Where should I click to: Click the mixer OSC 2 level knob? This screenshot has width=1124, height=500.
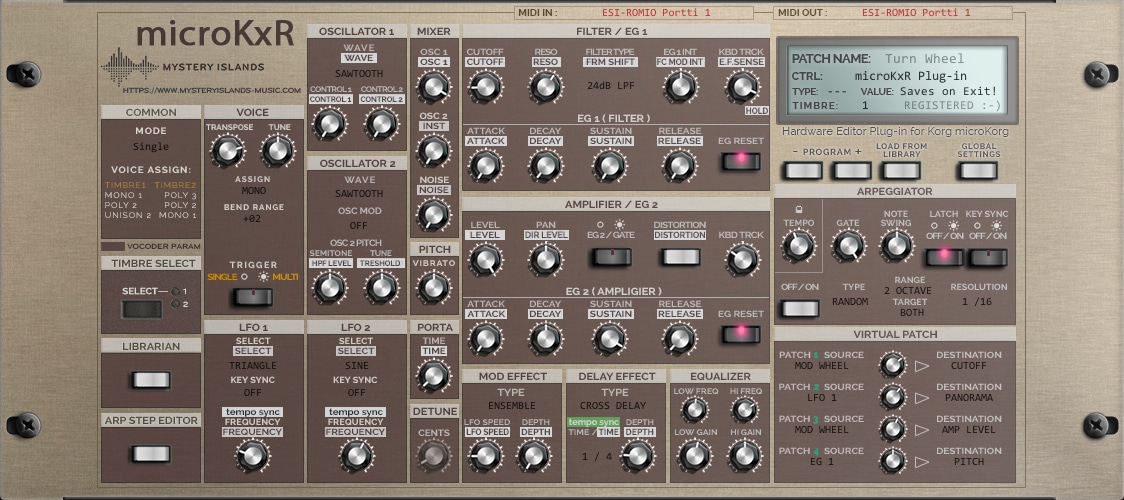434,150
